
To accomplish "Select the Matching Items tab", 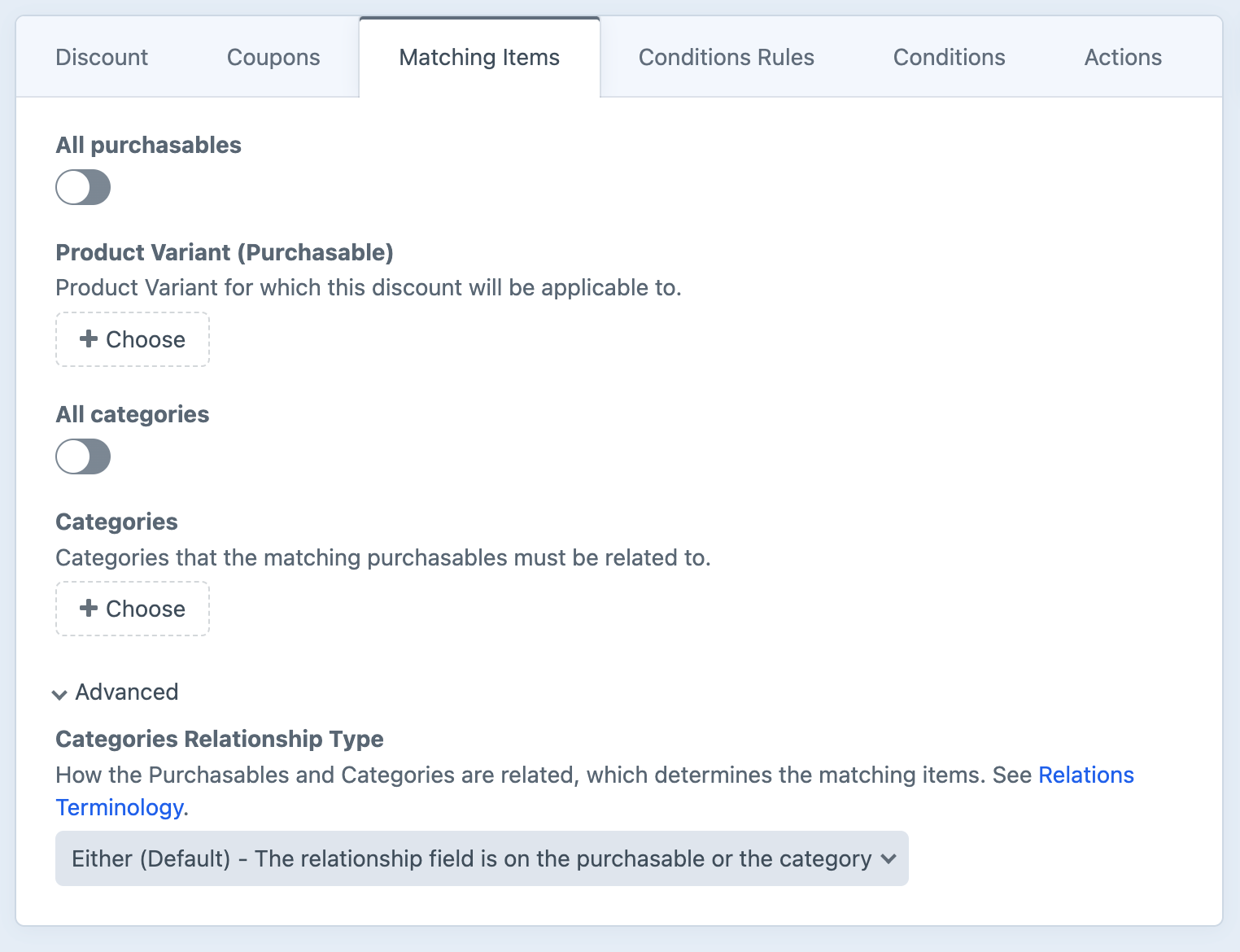I will pos(479,58).
